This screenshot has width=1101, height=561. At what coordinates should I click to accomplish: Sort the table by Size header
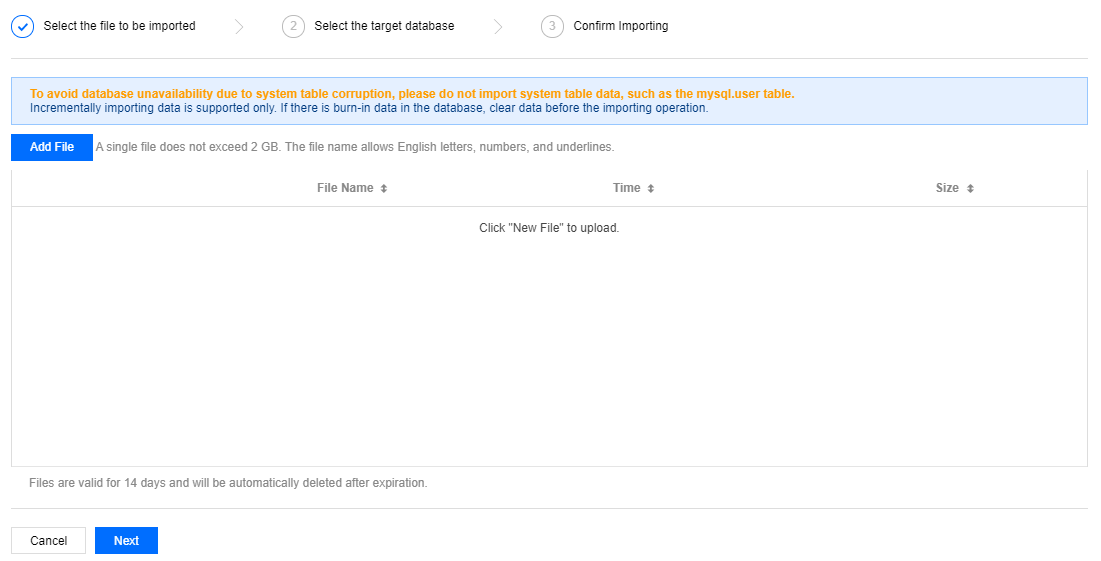pyautogui.click(x=946, y=188)
